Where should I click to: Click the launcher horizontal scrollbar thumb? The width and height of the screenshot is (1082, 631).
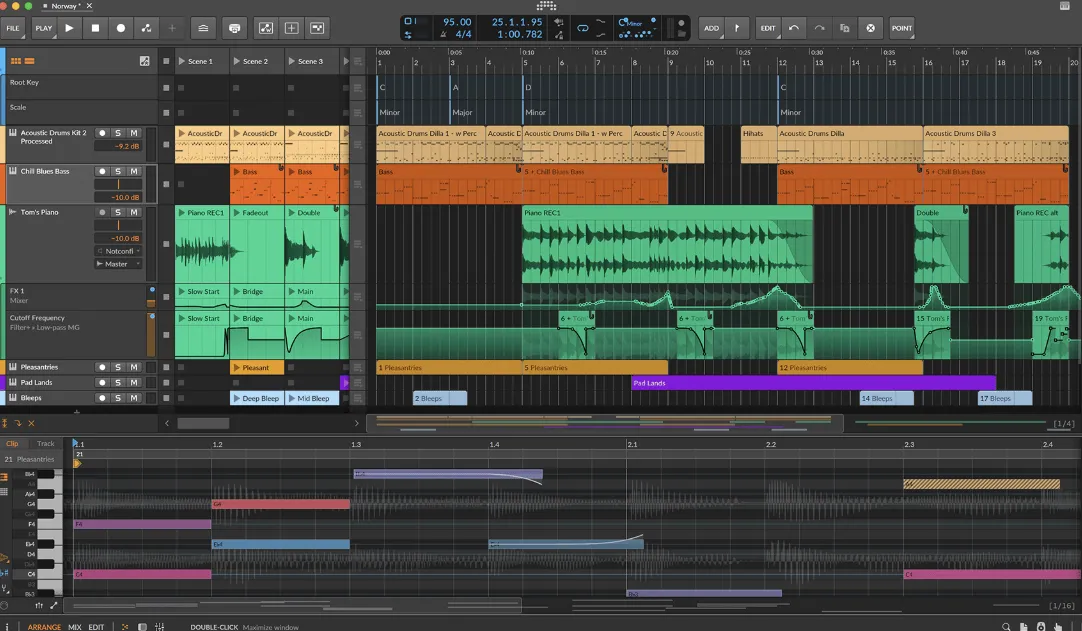click(203, 423)
